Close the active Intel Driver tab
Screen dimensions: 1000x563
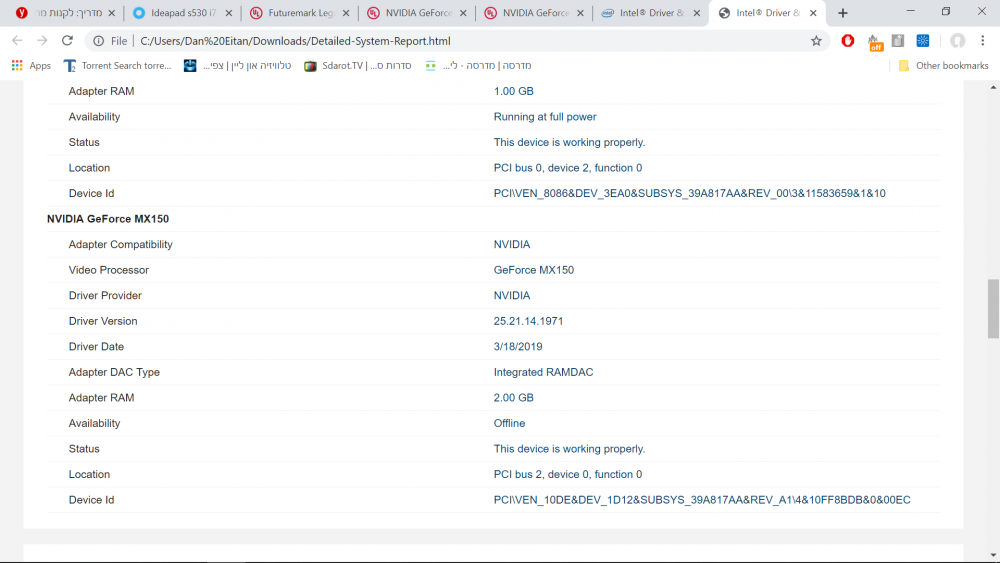813,13
